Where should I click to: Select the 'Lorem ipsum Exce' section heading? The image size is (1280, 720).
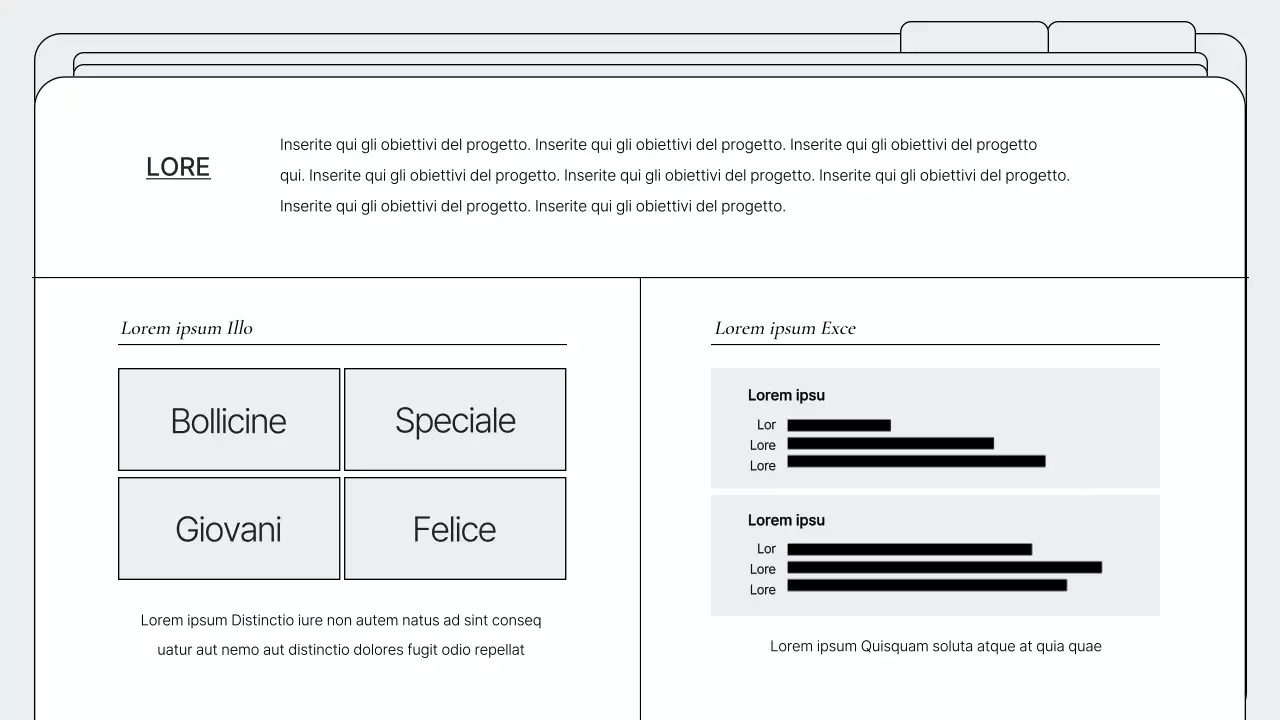click(785, 328)
